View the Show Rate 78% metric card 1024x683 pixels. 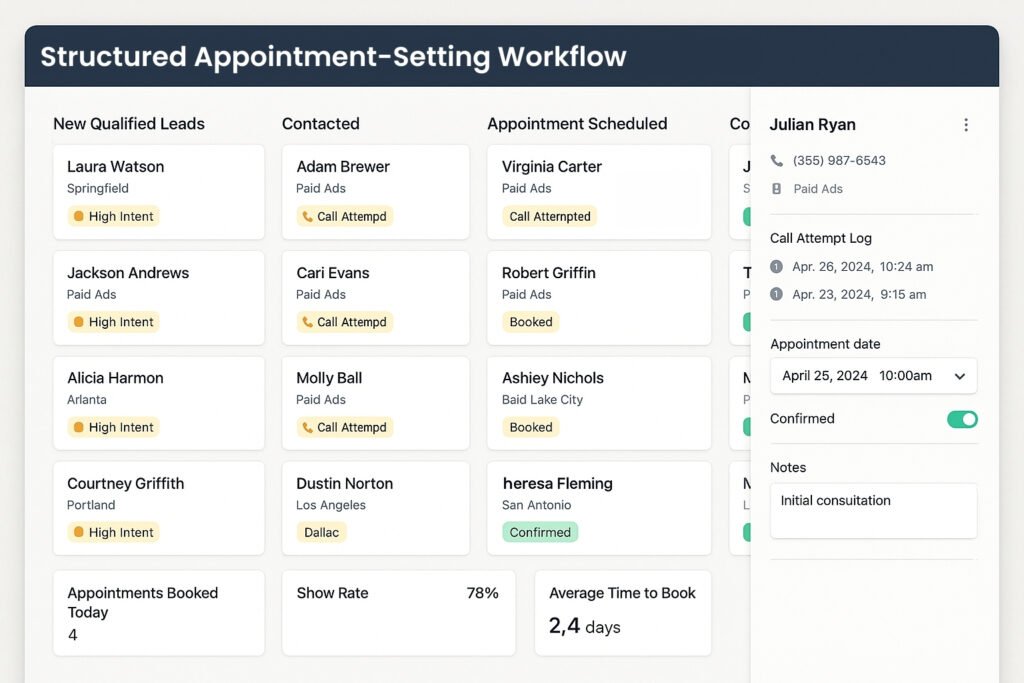click(398, 612)
